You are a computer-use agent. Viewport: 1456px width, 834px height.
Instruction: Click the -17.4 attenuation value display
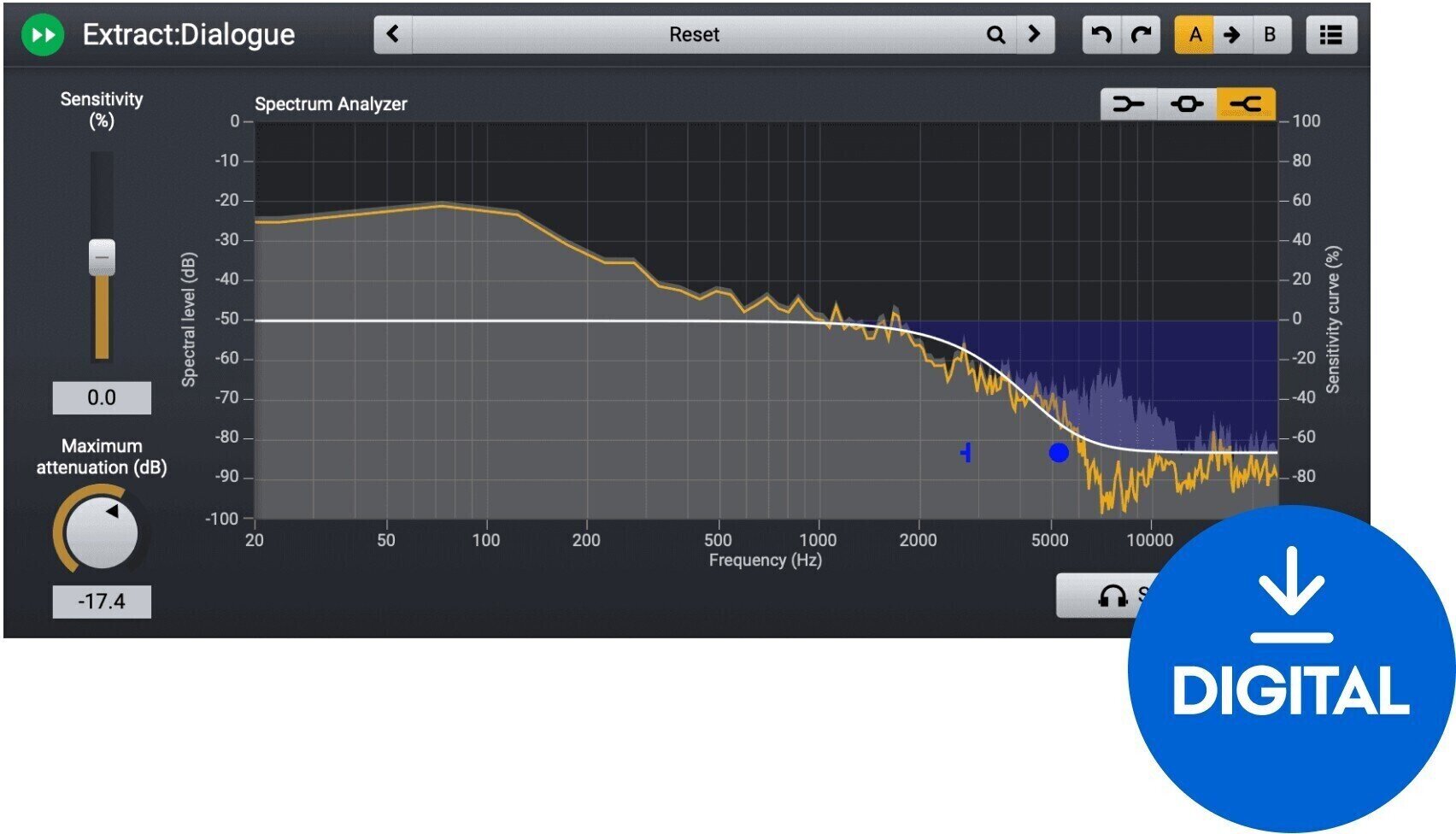pyautogui.click(x=102, y=601)
